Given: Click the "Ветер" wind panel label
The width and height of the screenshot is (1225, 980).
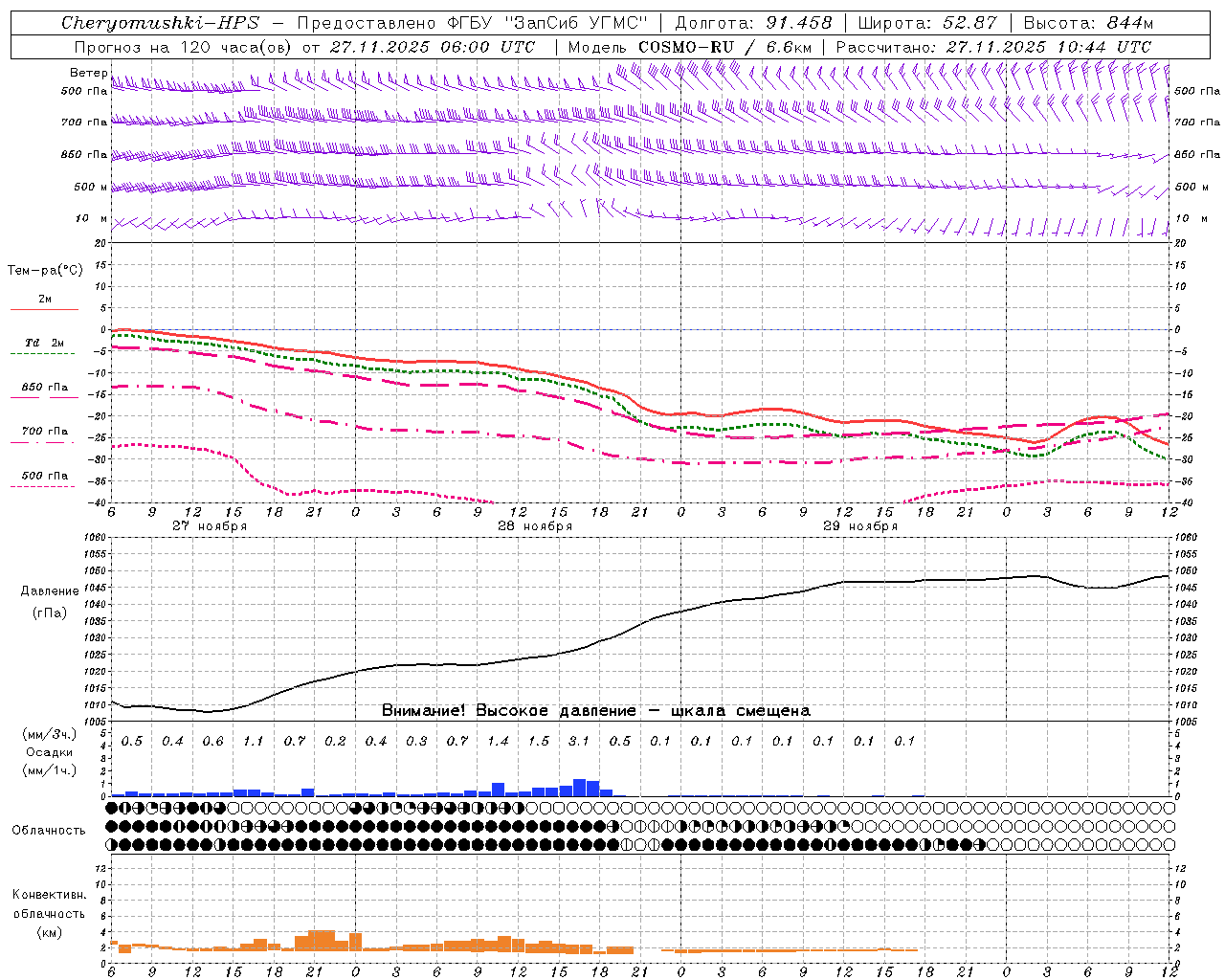Looking at the screenshot, I should point(88,73).
